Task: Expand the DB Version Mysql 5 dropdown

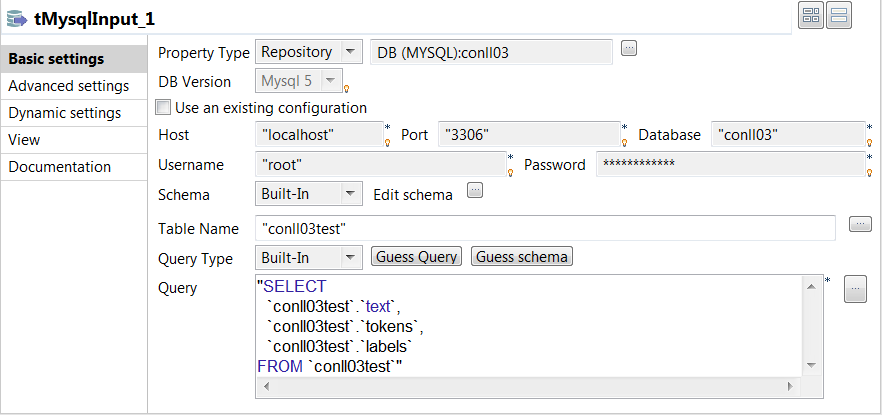Action: [333, 81]
